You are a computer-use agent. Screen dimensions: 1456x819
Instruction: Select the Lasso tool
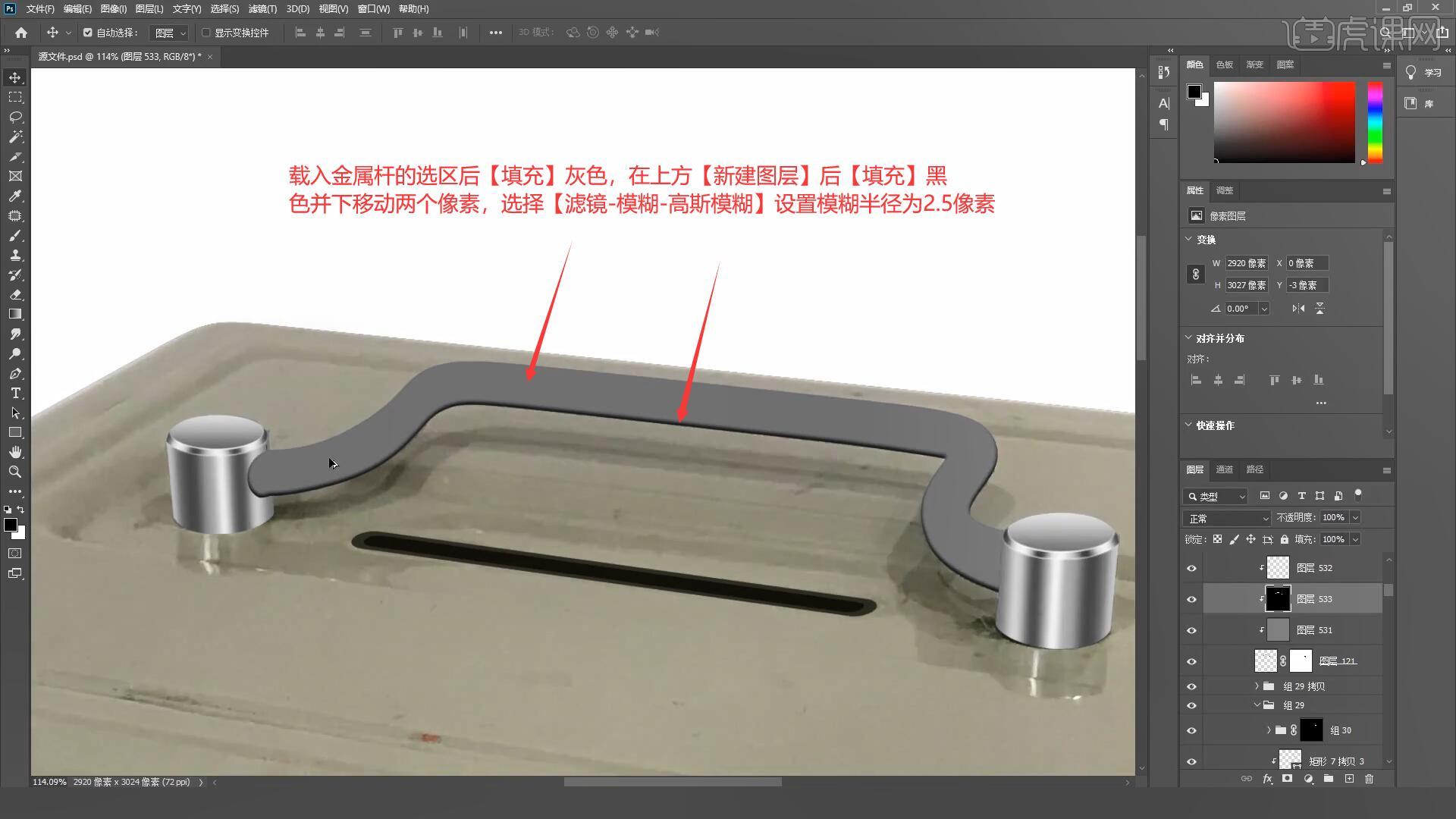click(x=15, y=118)
